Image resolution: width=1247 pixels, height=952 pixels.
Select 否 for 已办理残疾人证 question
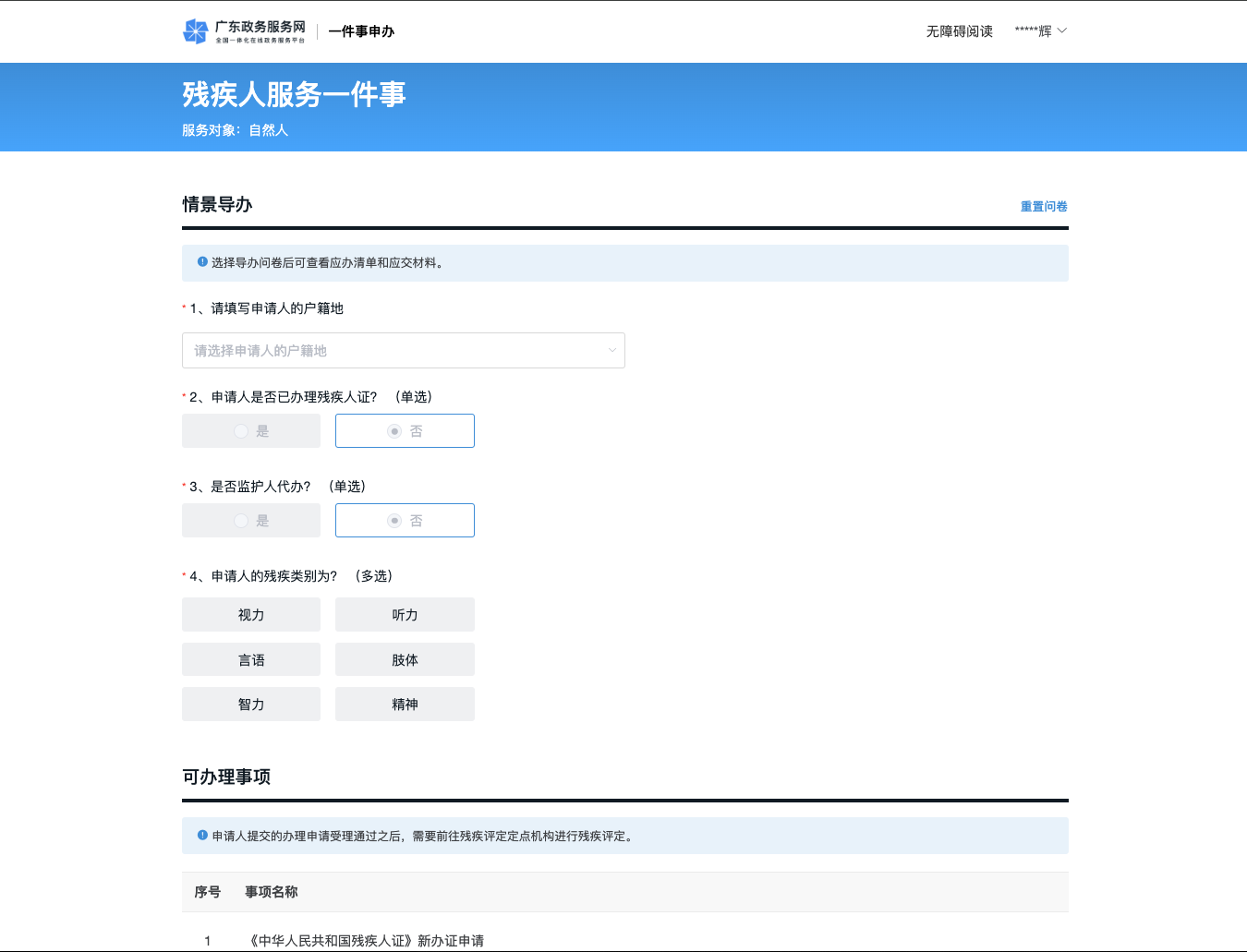point(405,431)
